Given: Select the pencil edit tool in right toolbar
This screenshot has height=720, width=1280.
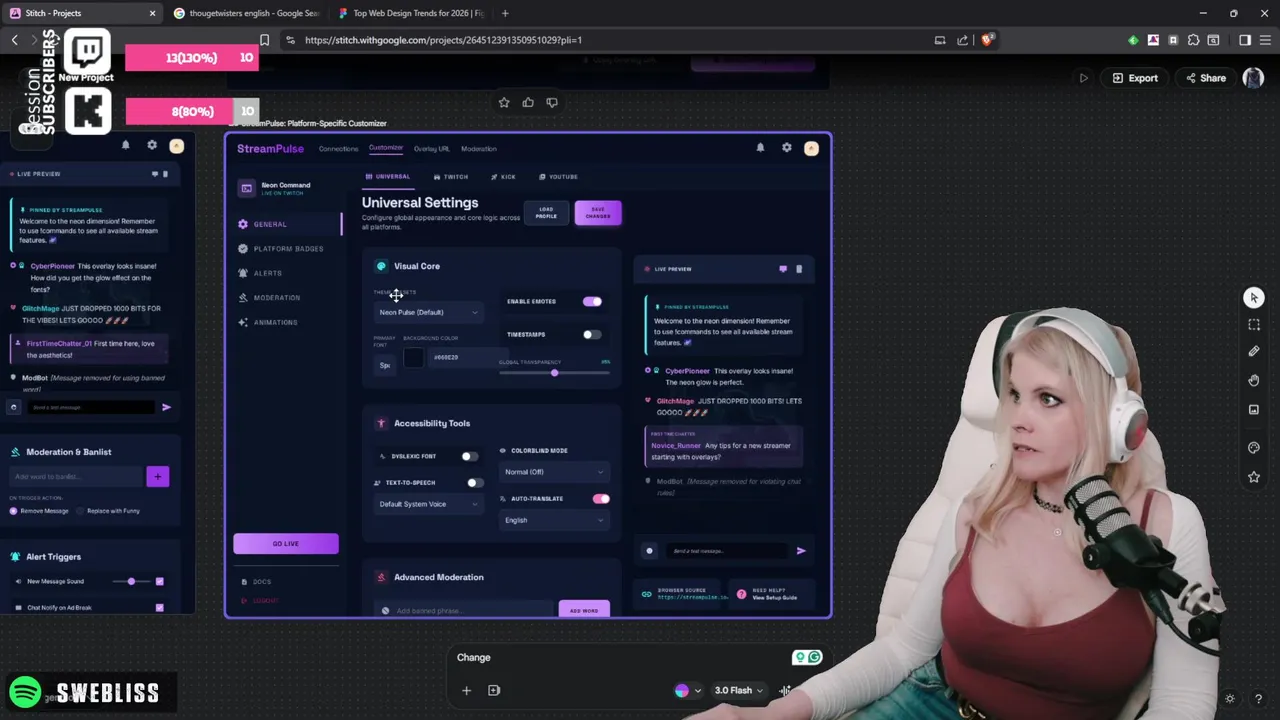Looking at the screenshot, I should [x=1254, y=352].
